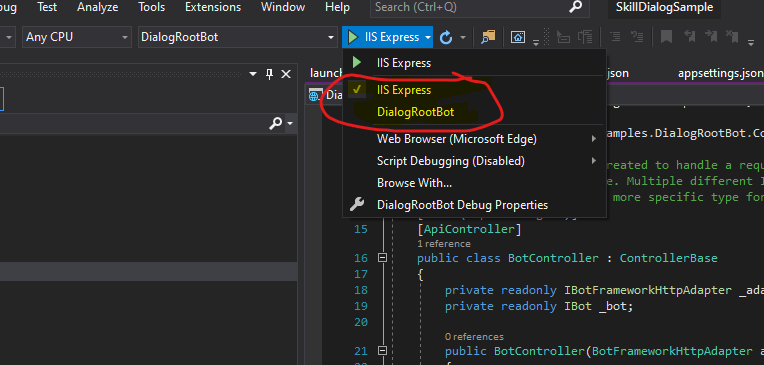Pin the left panel with auto-hide pushpin
Viewport: 764px width, 365px height.
click(x=269, y=74)
